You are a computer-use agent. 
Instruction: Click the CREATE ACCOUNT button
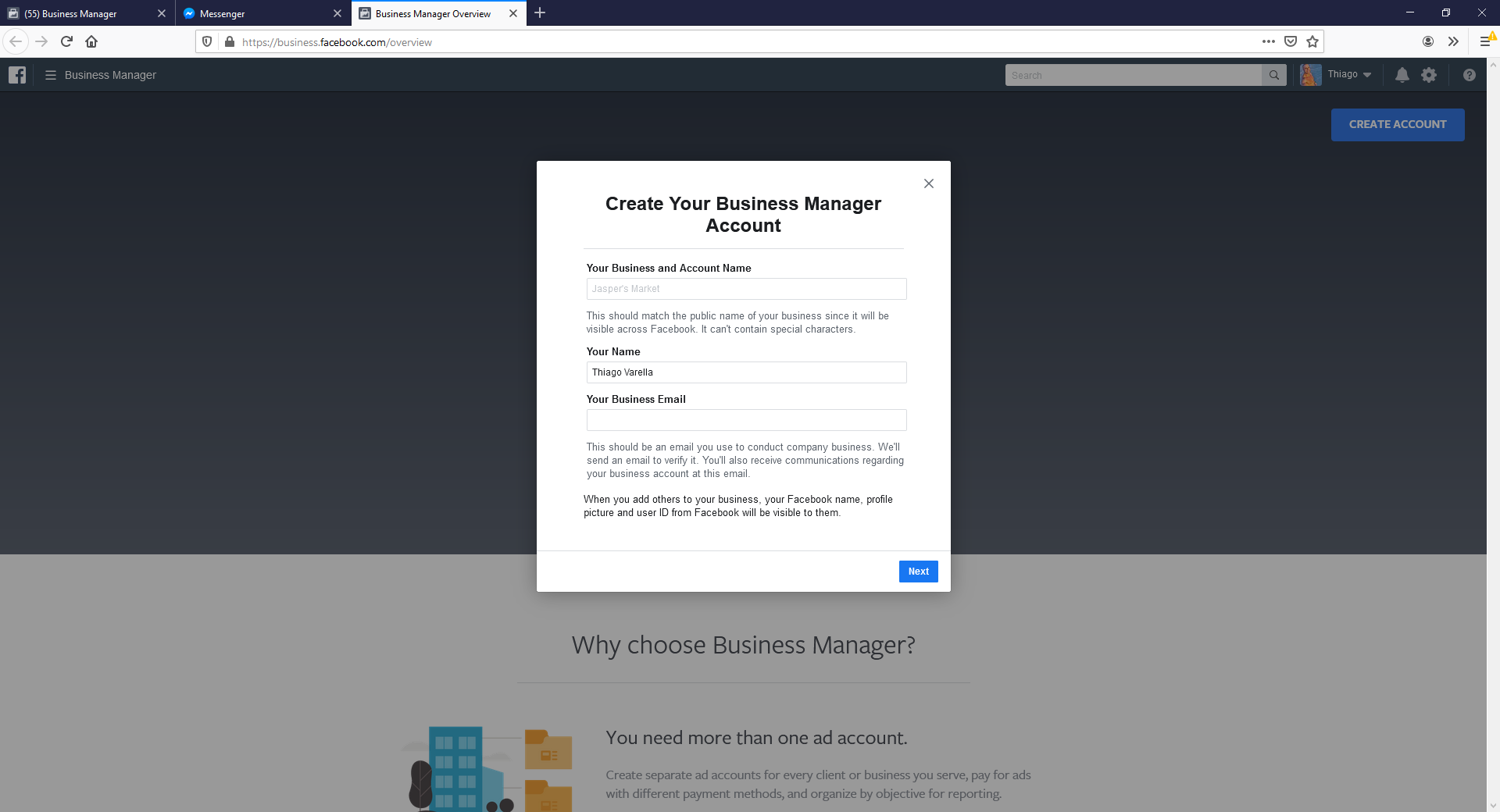pyautogui.click(x=1398, y=125)
